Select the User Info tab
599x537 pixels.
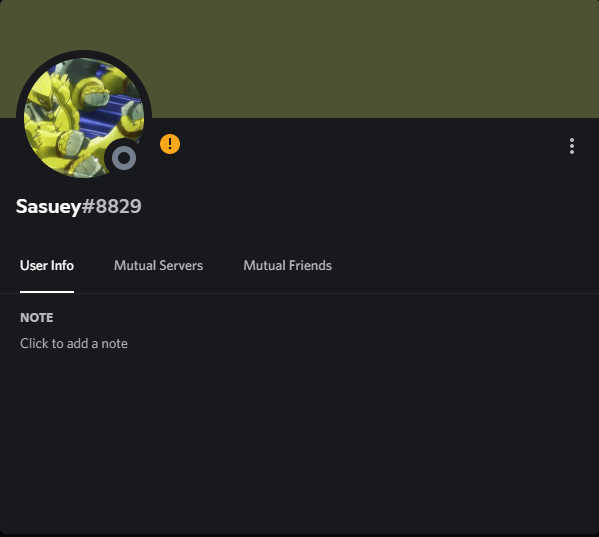[x=47, y=265]
